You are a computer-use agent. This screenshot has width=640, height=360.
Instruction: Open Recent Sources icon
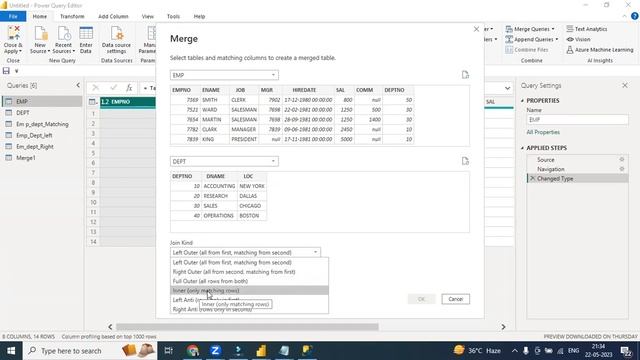coord(64,33)
